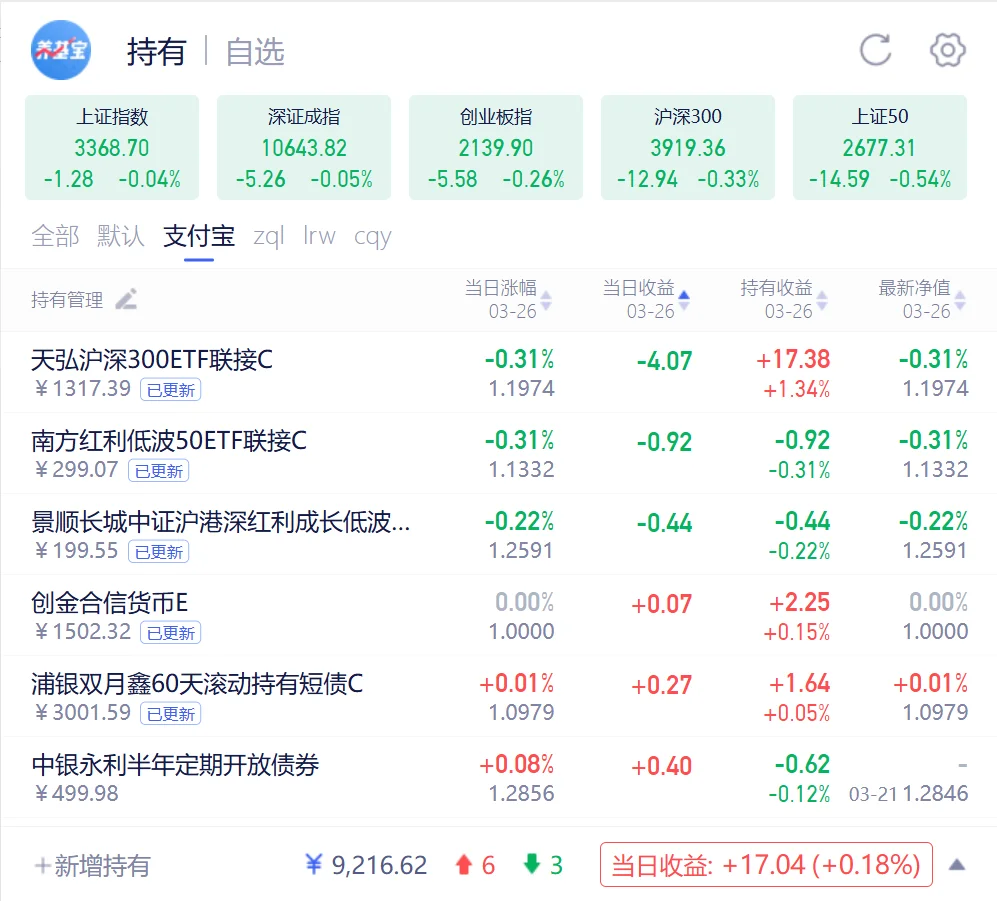
Task: Click the 已更新 badge under 创金合信货币E
Action: point(170,633)
